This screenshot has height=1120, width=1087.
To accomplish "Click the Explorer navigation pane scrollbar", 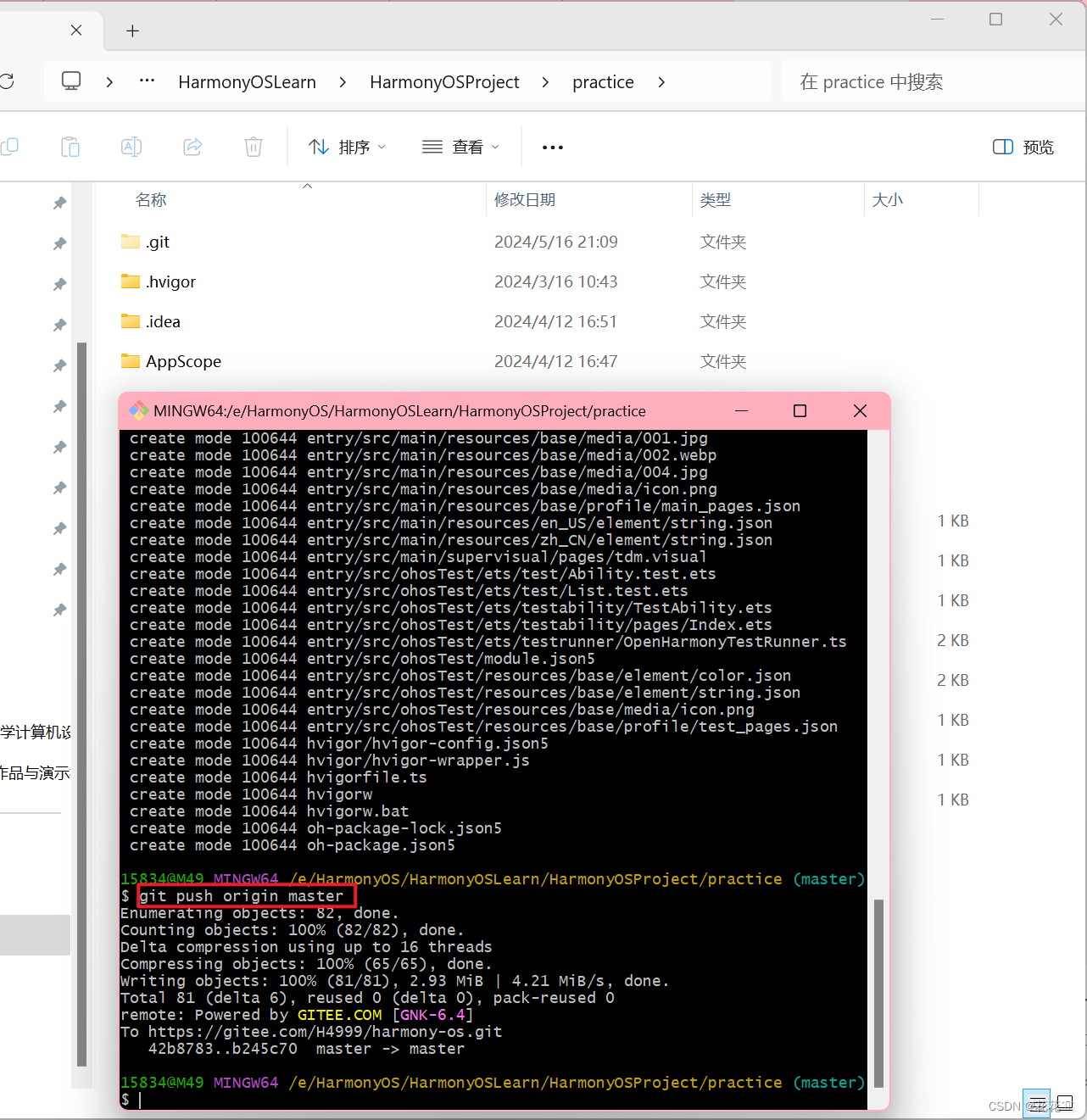I will coord(82,704).
